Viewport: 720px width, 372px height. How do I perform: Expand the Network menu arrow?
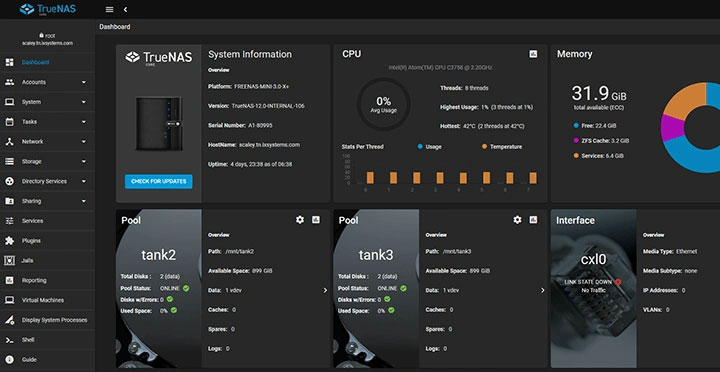[84, 141]
